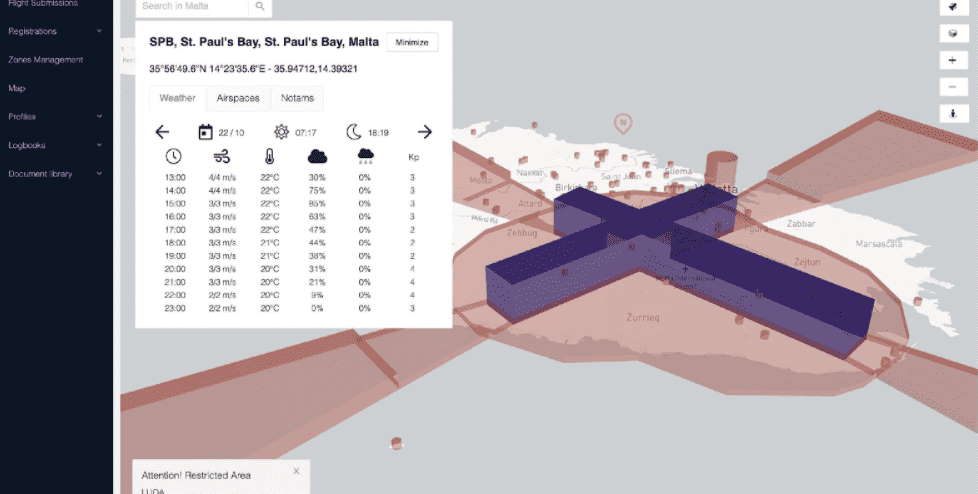Click the wind speed column icon
Viewport: 978px width, 494px height.
pyautogui.click(x=221, y=157)
